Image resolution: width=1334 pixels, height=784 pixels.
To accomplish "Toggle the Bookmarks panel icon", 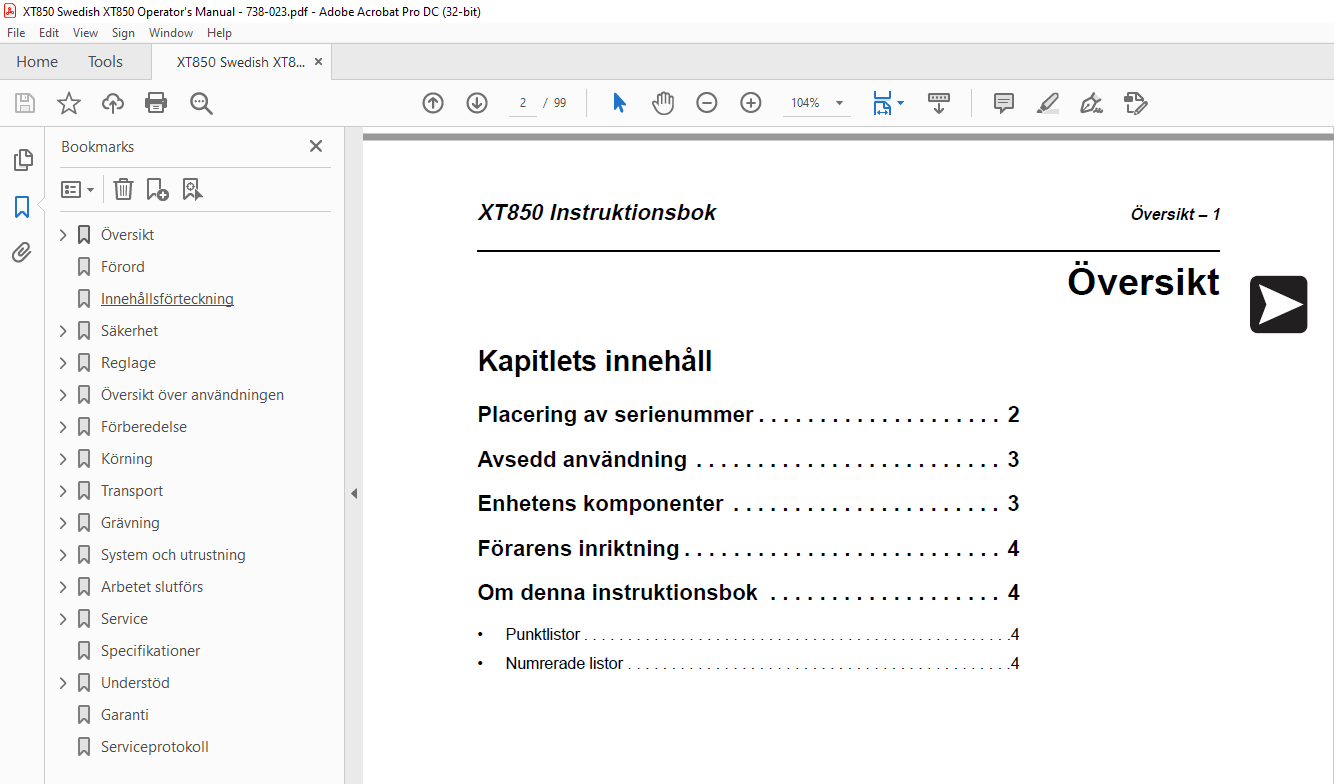I will click(x=22, y=207).
